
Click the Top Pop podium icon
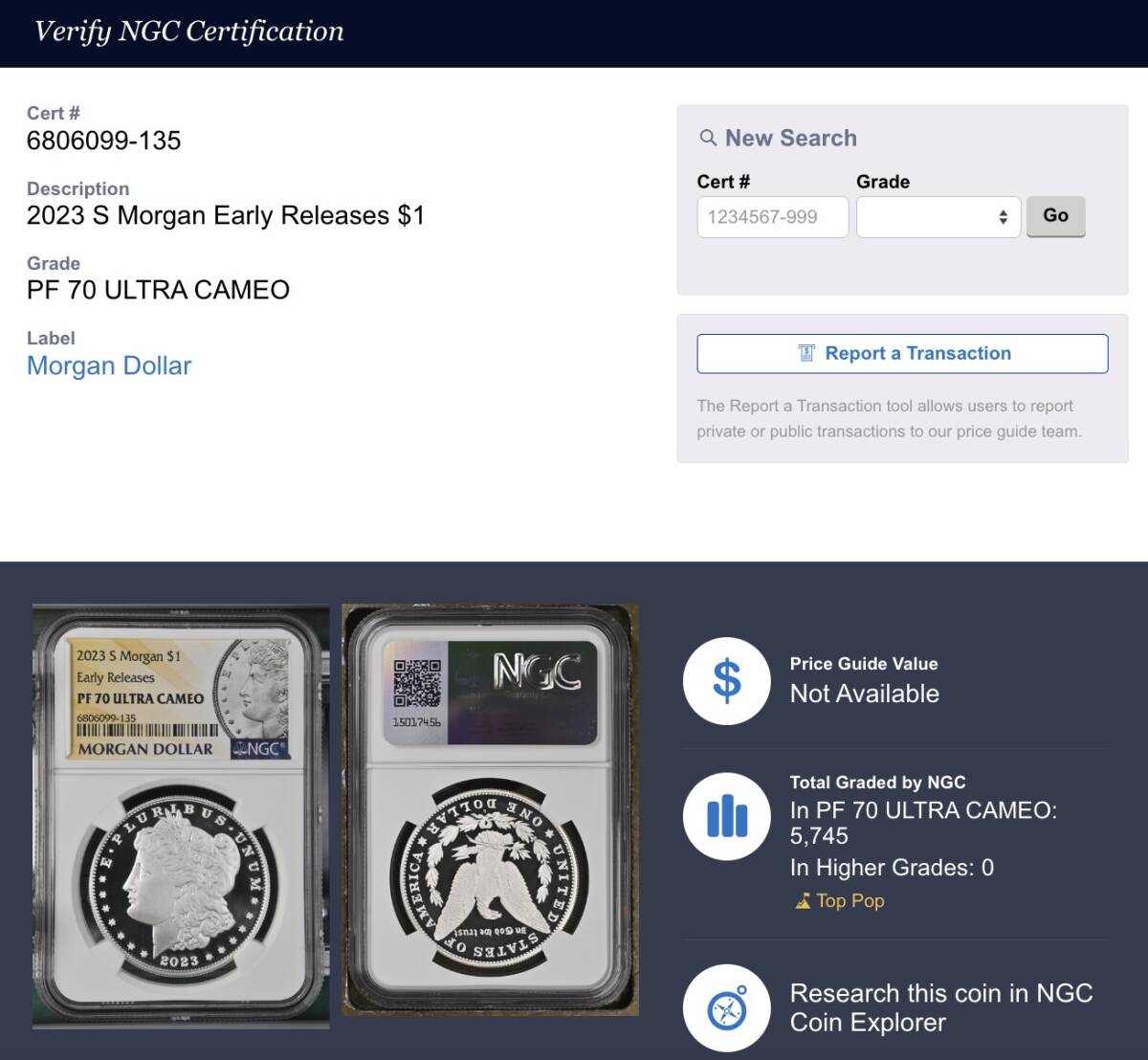(x=803, y=901)
